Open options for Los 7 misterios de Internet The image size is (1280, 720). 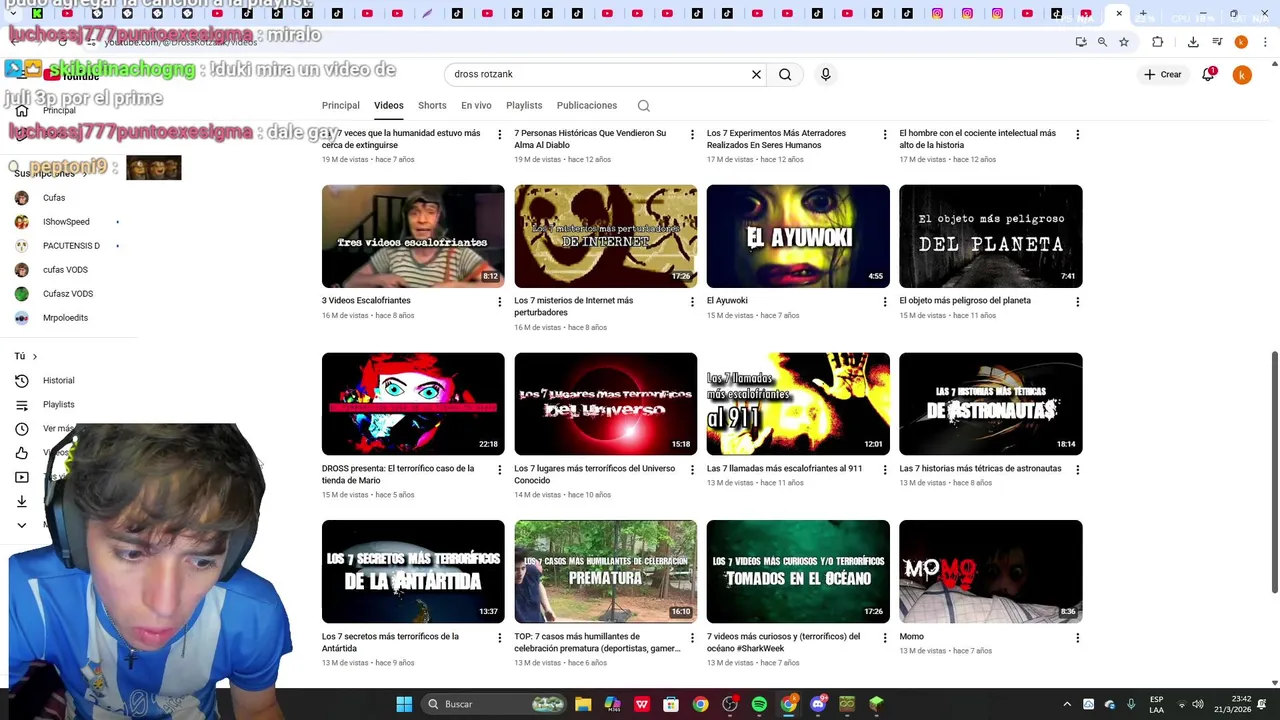pyautogui.click(x=692, y=301)
